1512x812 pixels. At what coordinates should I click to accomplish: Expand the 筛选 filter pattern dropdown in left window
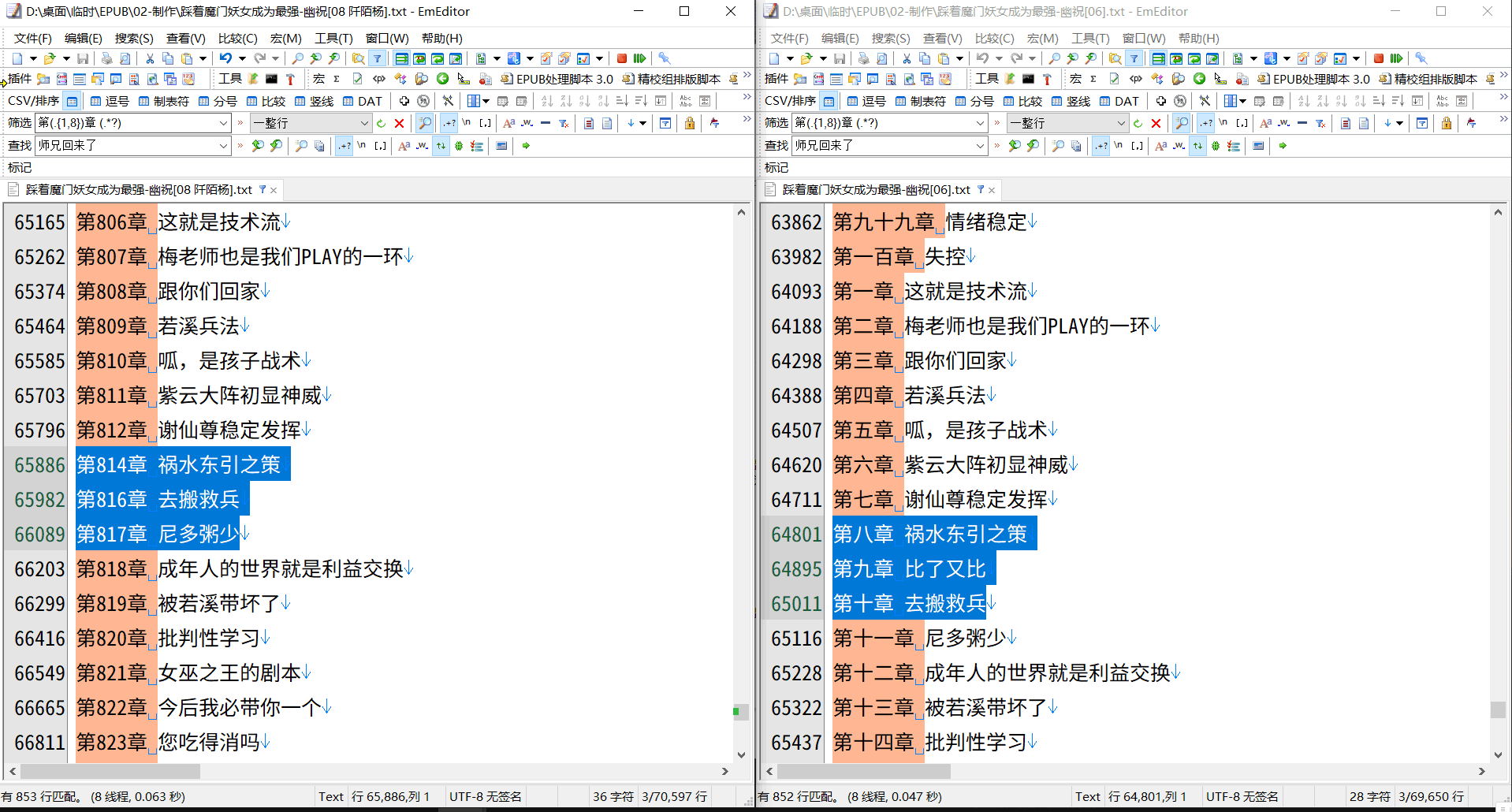point(223,123)
